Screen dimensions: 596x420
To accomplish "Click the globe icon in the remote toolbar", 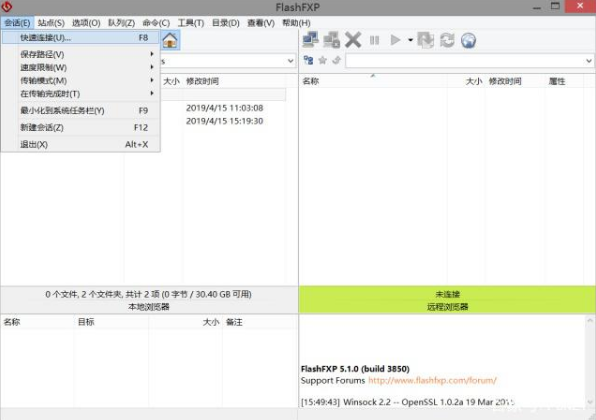I will click(469, 40).
